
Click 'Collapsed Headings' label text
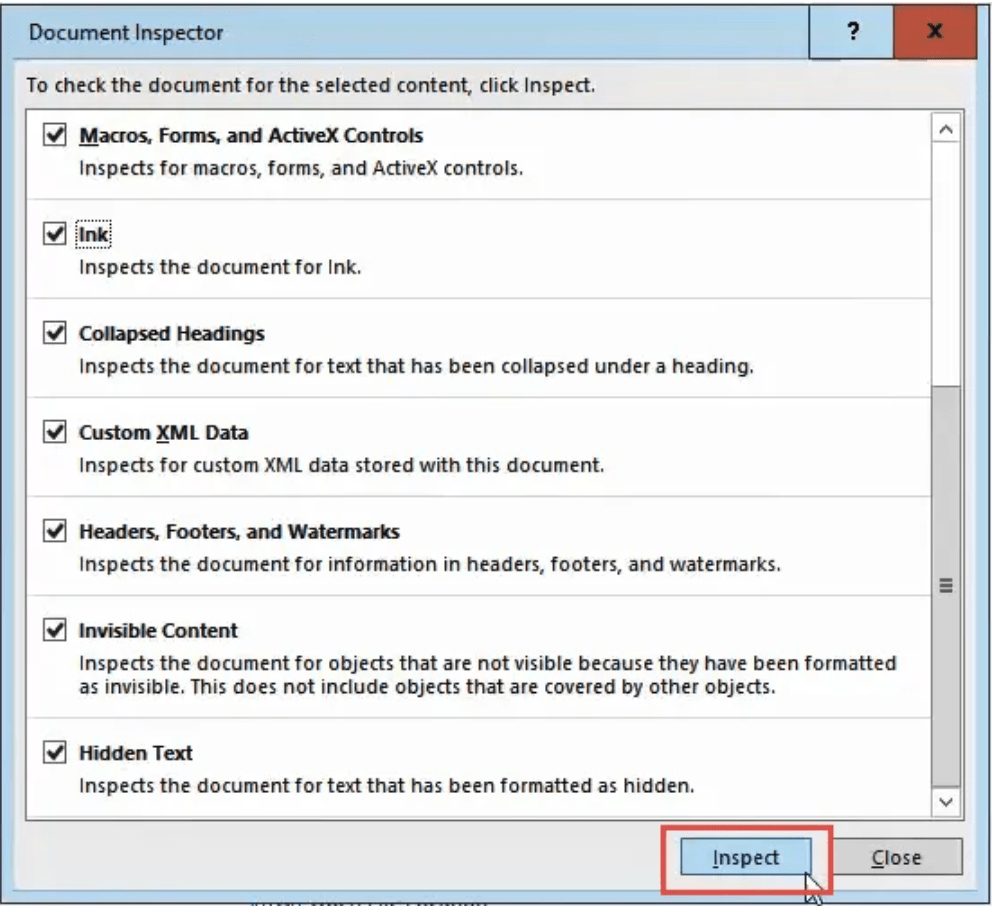(171, 333)
